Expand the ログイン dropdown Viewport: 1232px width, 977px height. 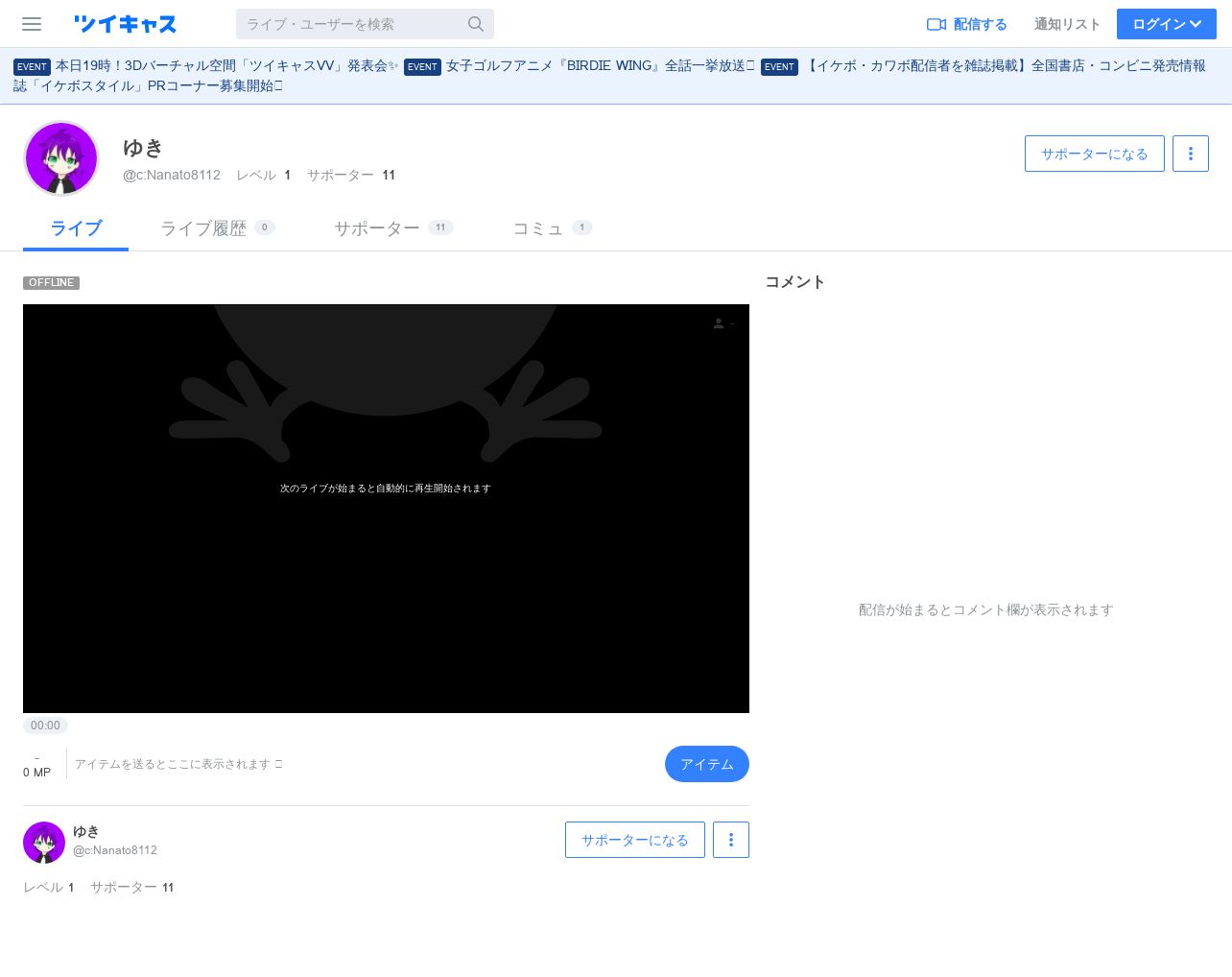[x=1167, y=24]
